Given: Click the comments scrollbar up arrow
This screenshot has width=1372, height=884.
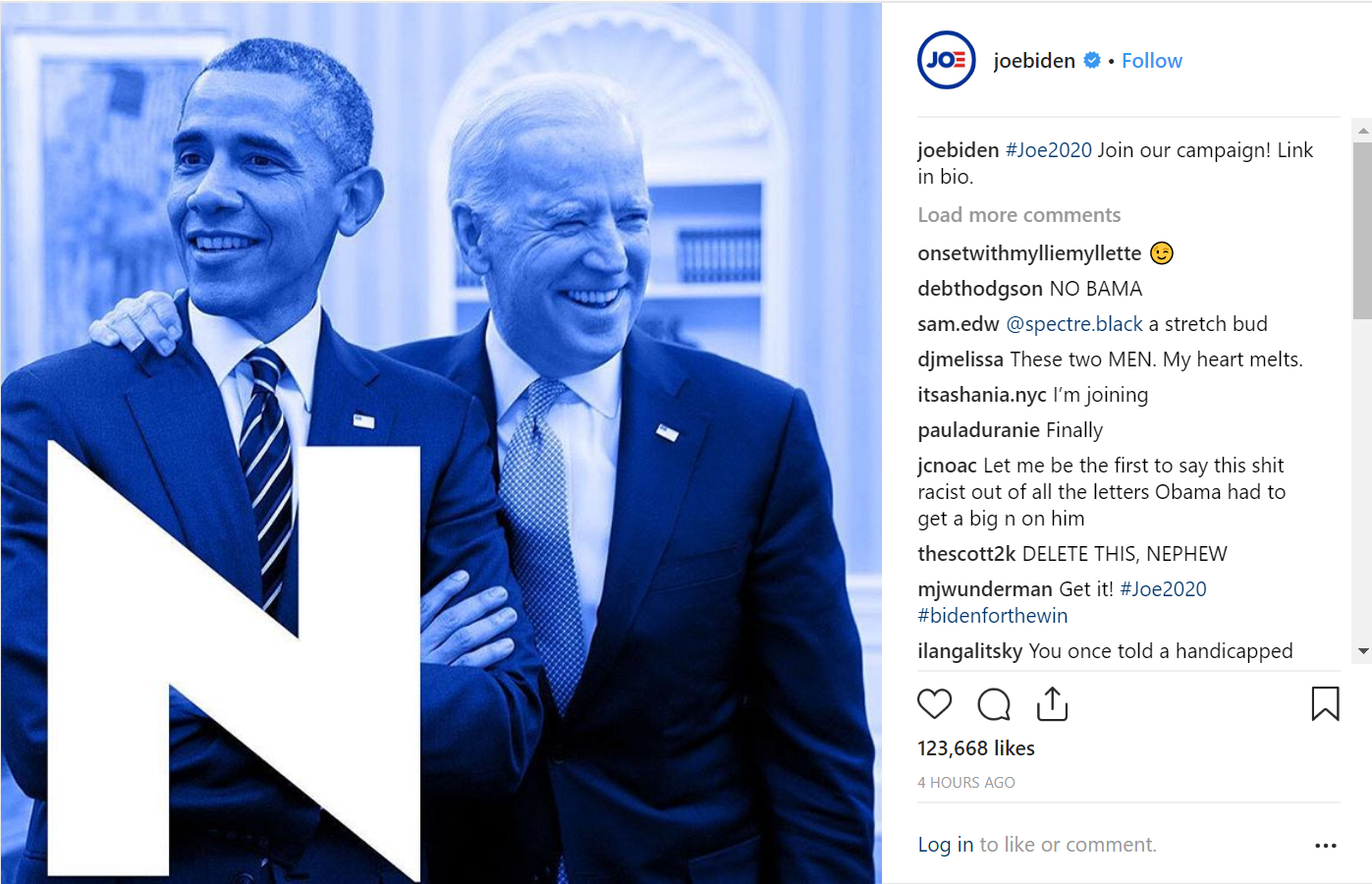Looking at the screenshot, I should pyautogui.click(x=1362, y=130).
